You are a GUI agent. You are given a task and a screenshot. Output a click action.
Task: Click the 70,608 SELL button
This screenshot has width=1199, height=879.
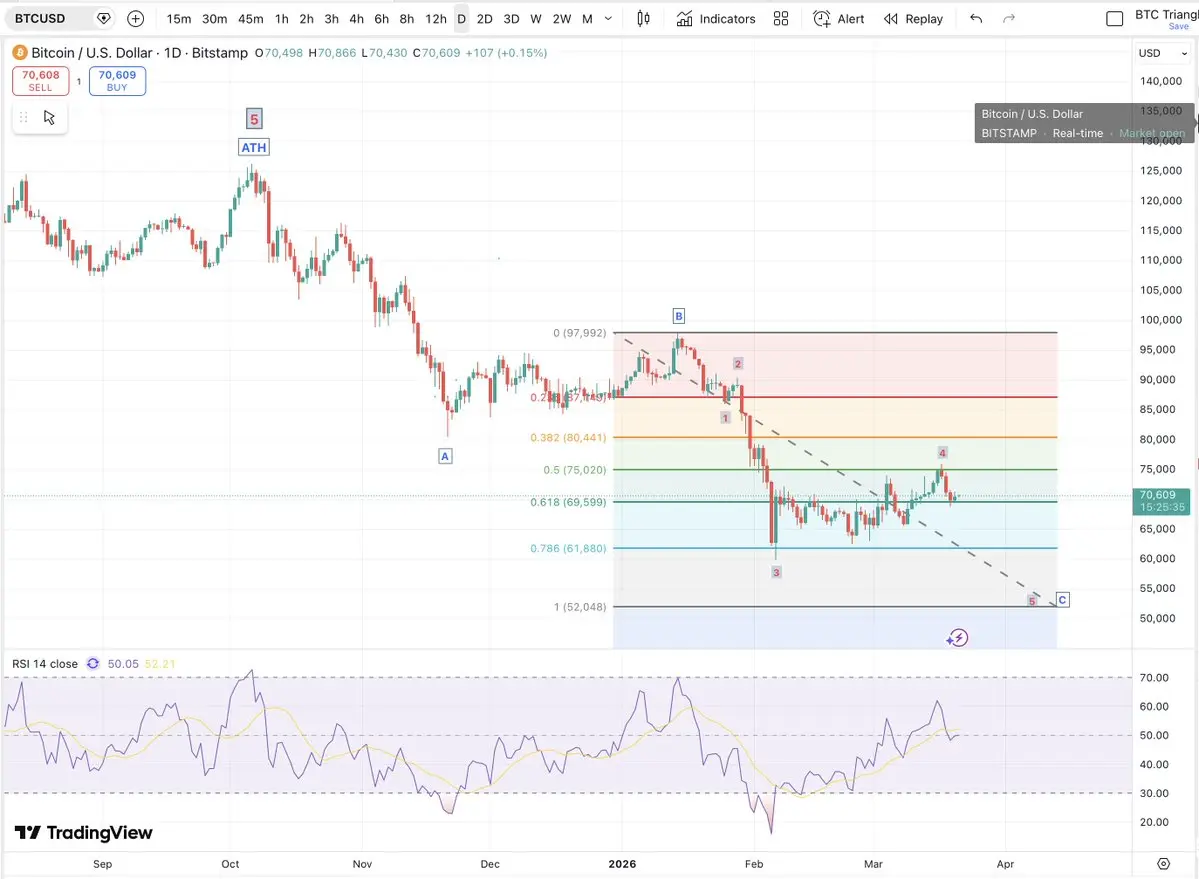[41, 80]
